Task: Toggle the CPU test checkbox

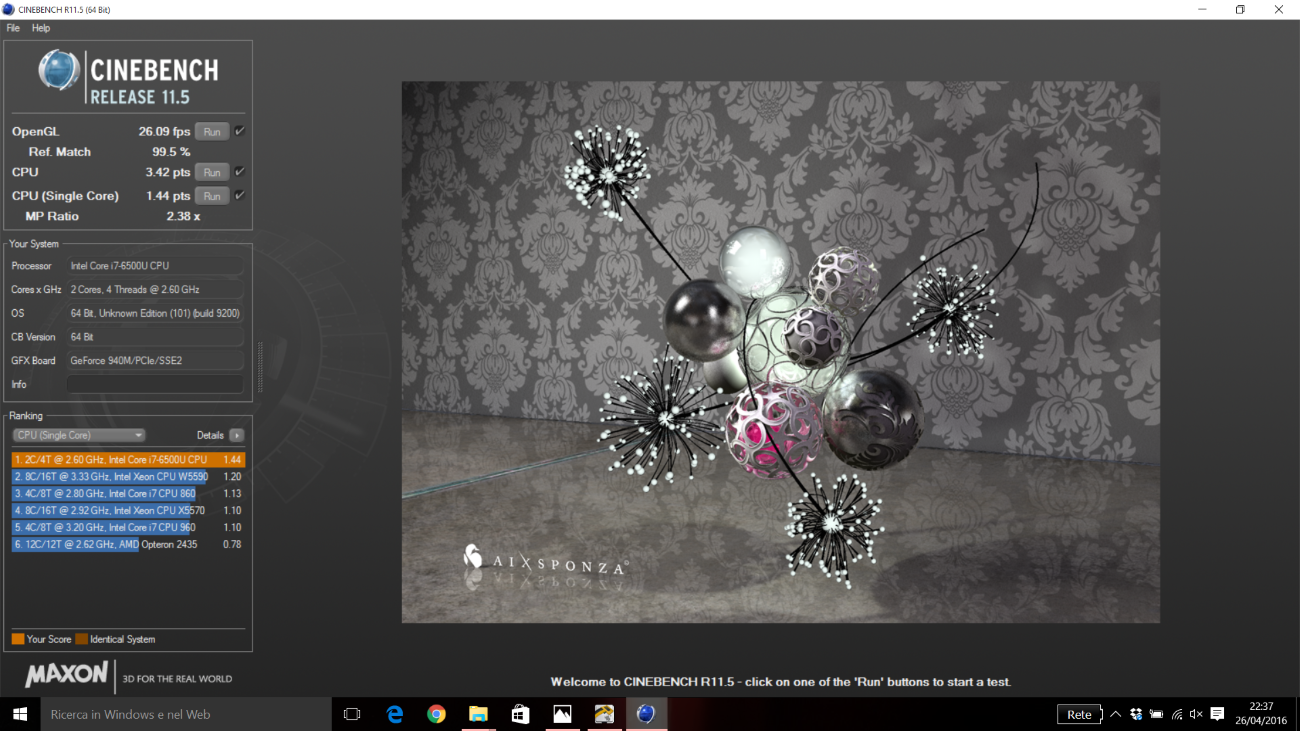Action: tap(240, 171)
